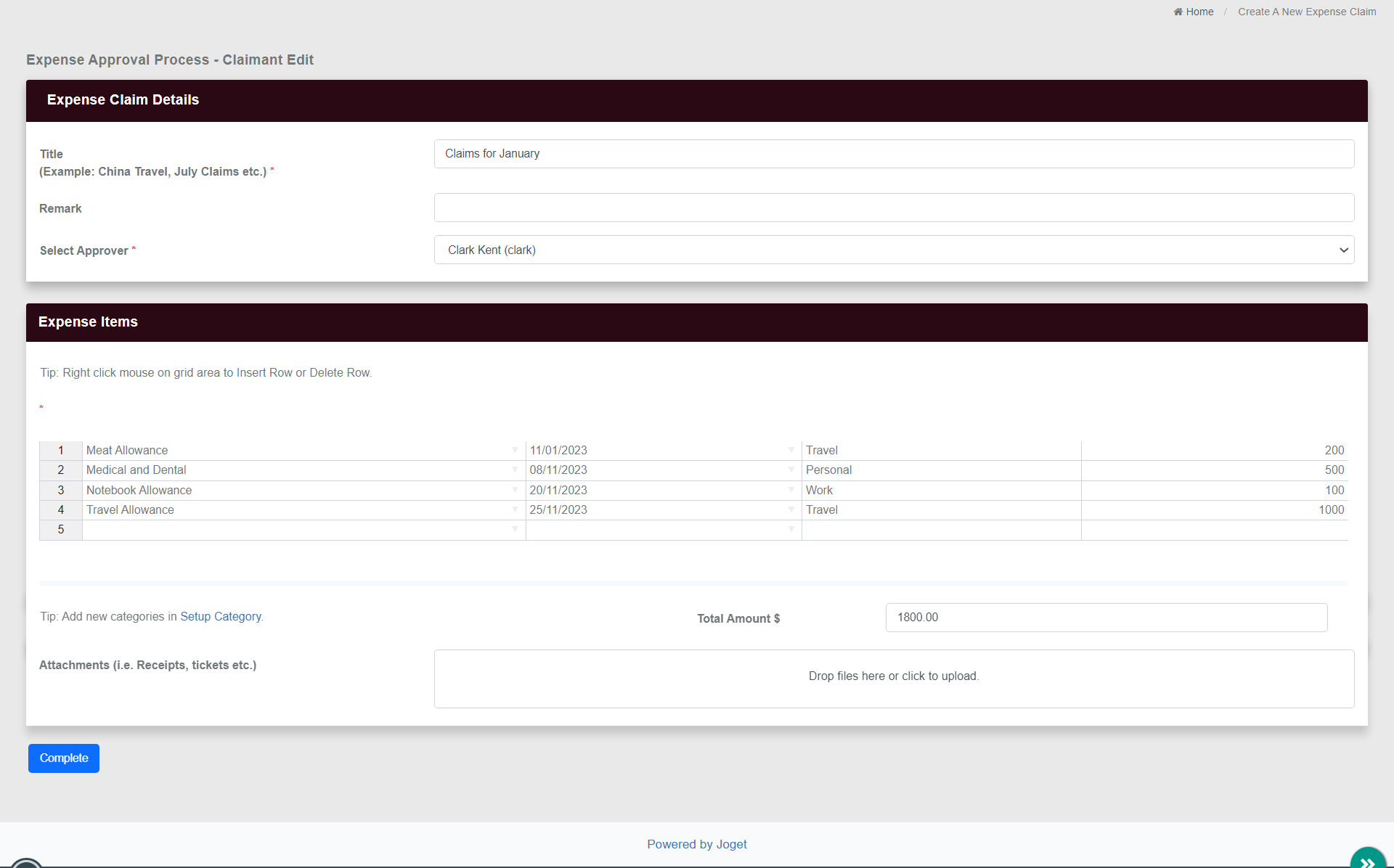Click into the Remark input field

click(x=894, y=208)
